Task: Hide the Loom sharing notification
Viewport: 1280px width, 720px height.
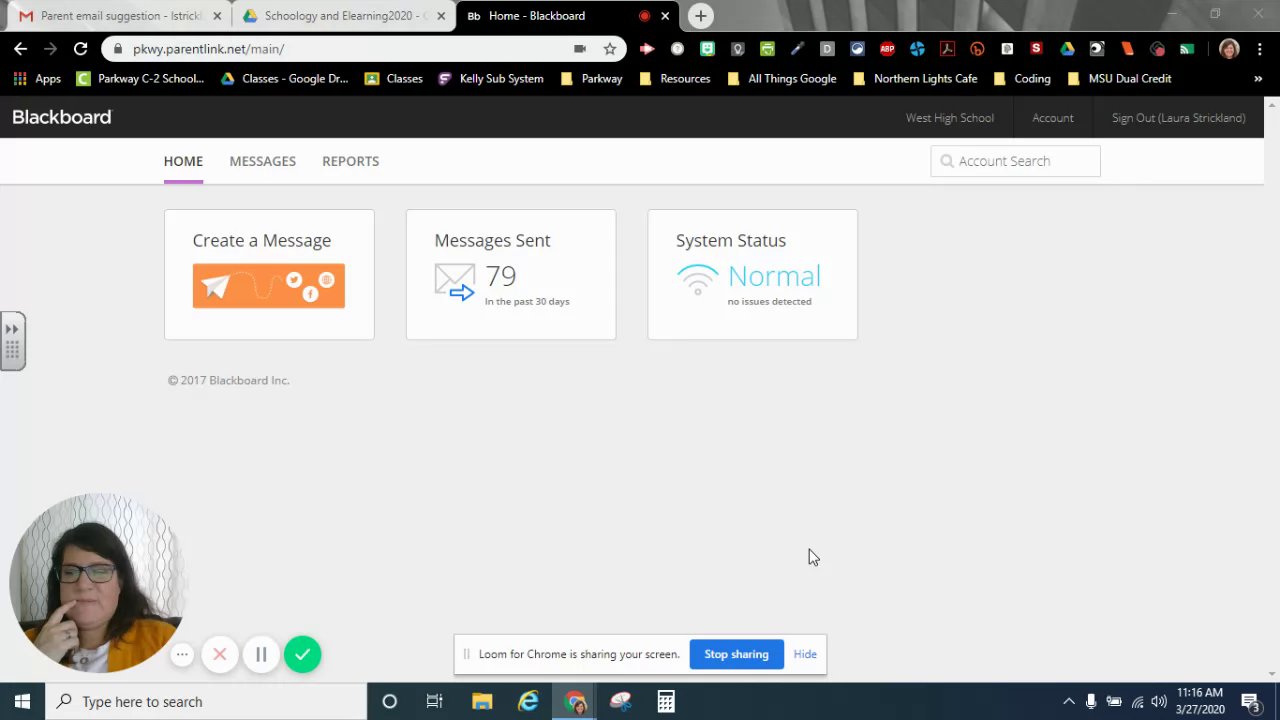Action: [805, 654]
